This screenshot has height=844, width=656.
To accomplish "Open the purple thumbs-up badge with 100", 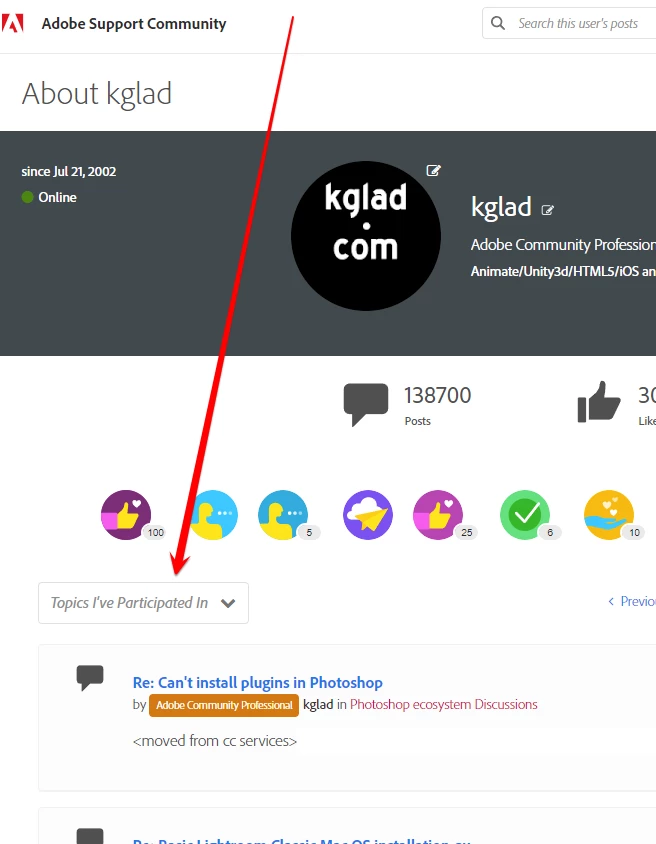I will 126,515.
